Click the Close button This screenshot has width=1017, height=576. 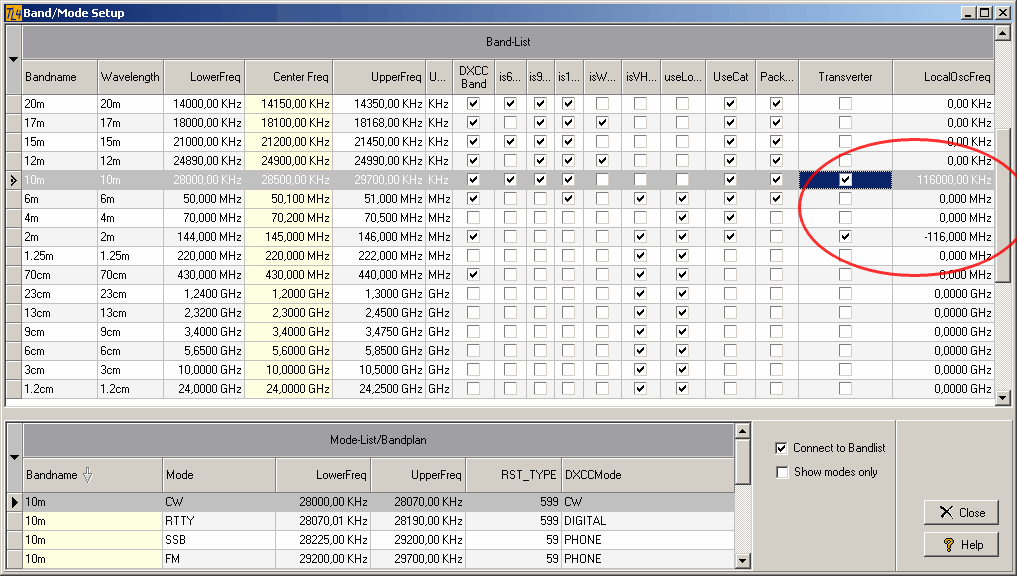[961, 512]
